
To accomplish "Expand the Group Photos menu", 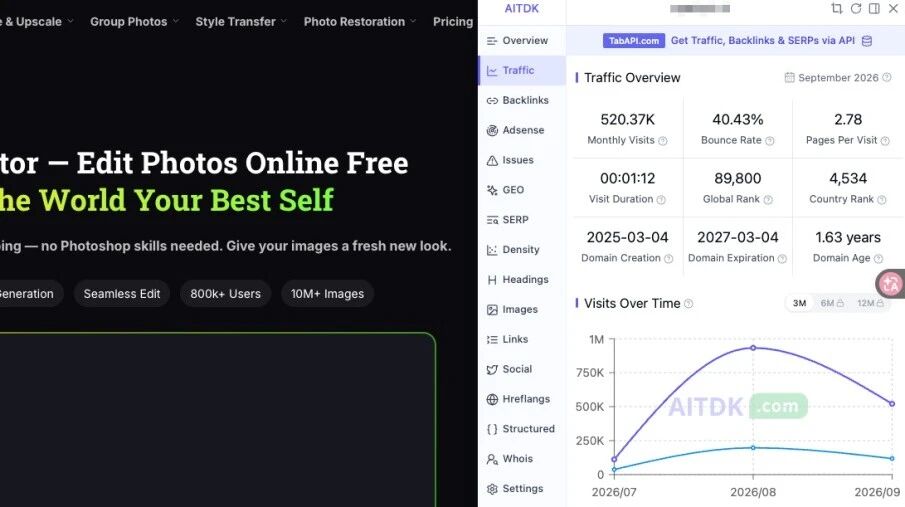I will click(134, 22).
